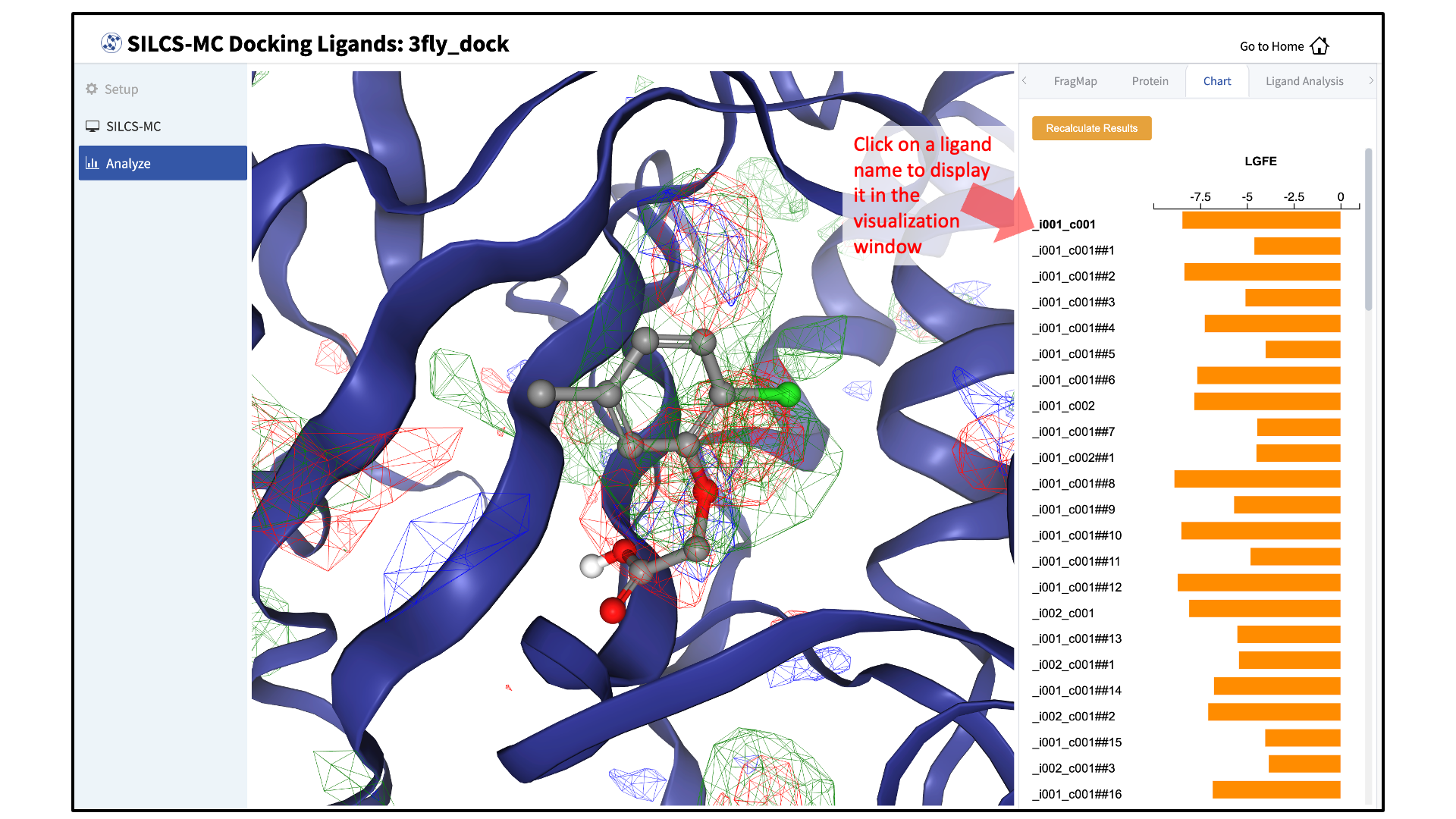Image resolution: width=1456 pixels, height=819 pixels.
Task: Select ligand _i002_c001
Action: click(x=1064, y=613)
